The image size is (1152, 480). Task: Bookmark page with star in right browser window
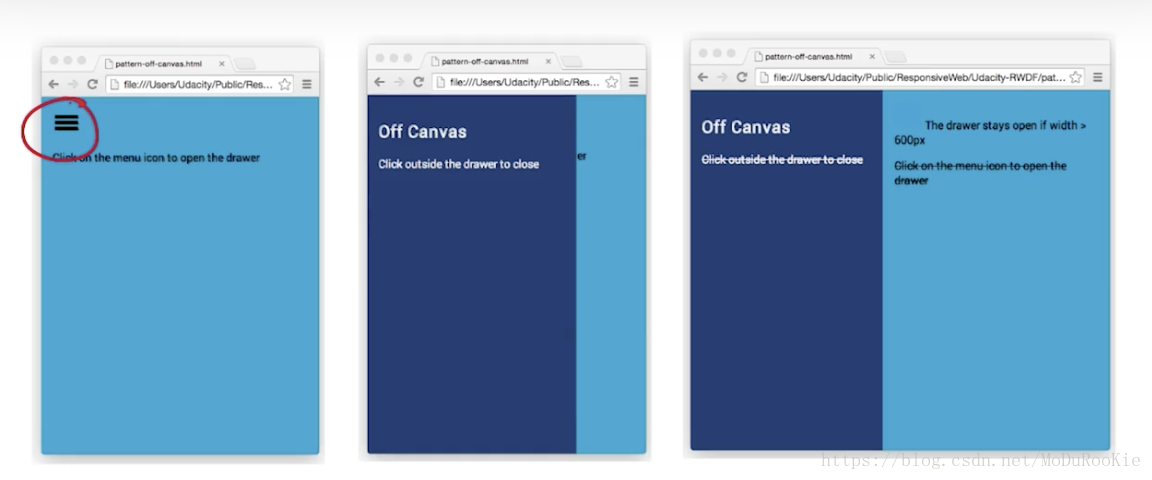[1076, 77]
